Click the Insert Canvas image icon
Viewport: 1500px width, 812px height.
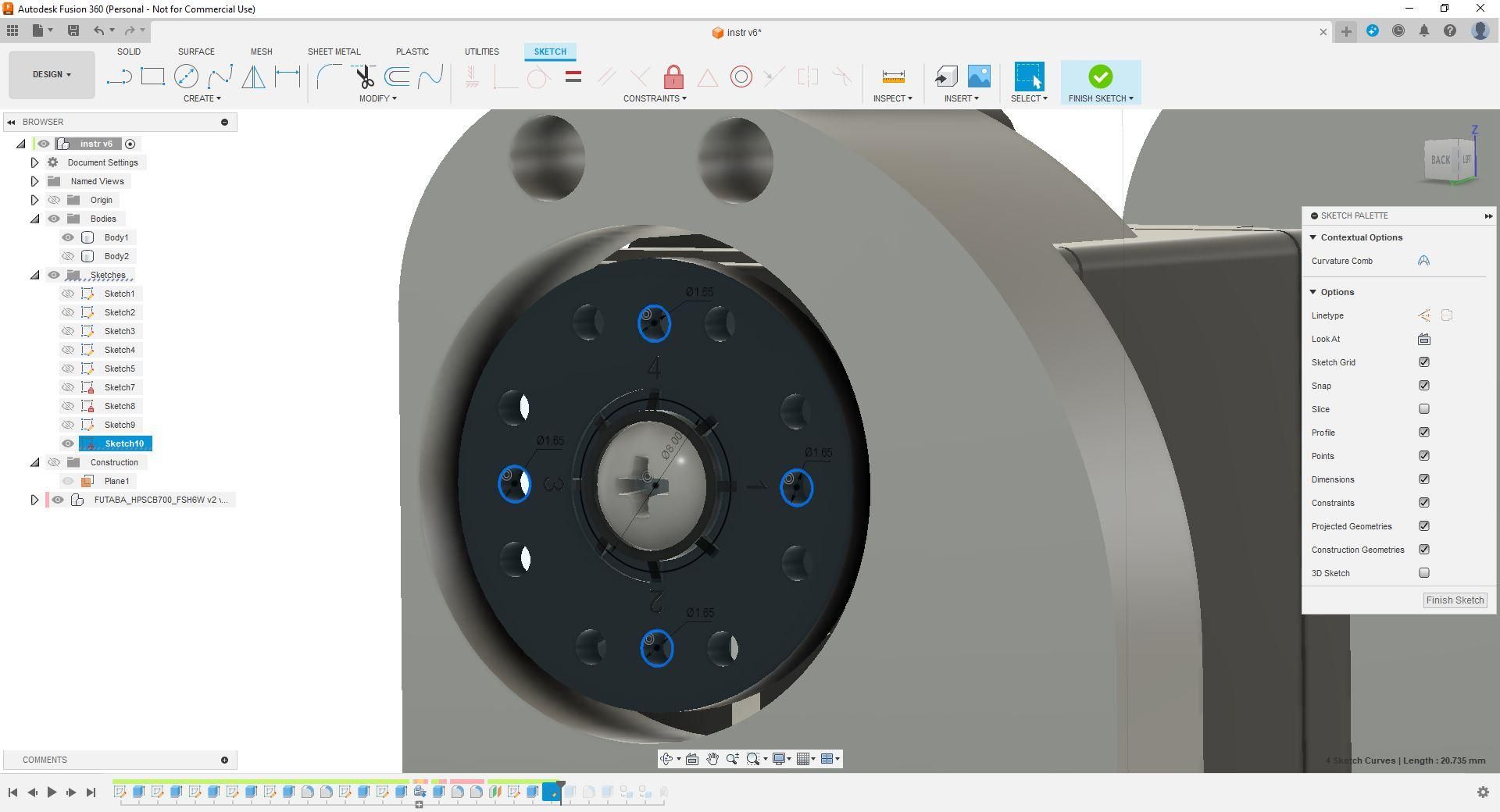coord(979,77)
